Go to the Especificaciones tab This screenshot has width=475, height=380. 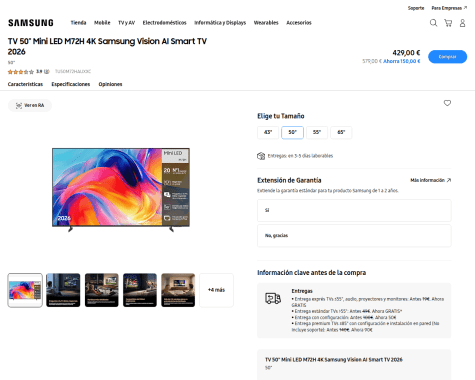coord(71,84)
